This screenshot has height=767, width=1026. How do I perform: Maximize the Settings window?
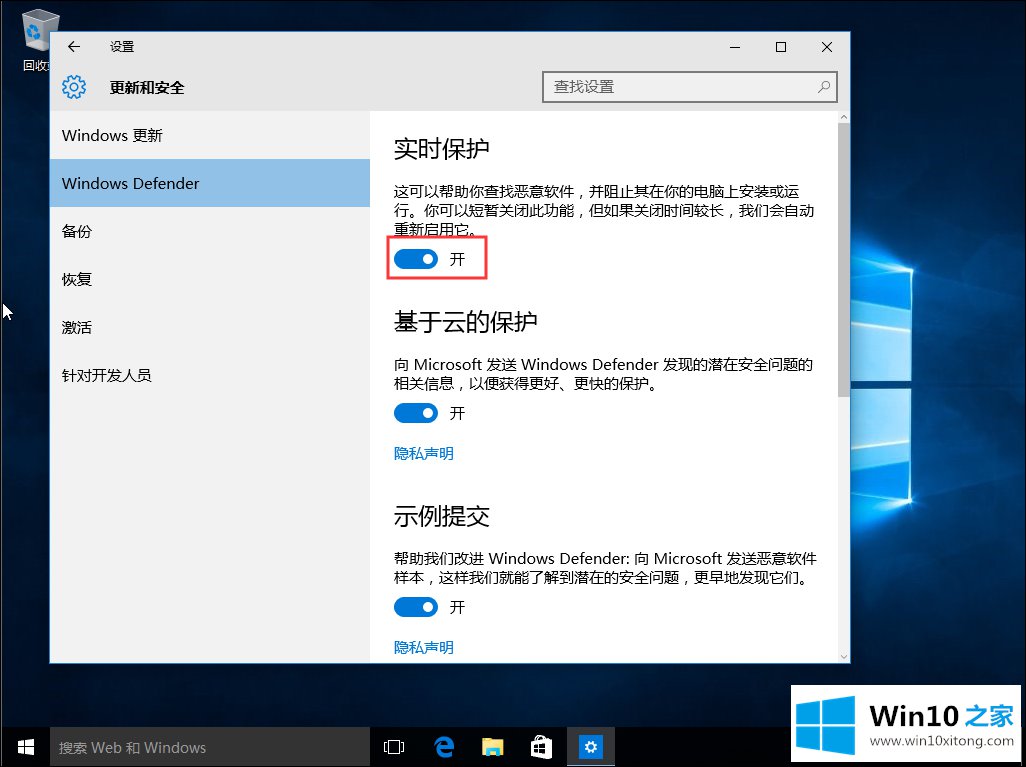coord(781,46)
